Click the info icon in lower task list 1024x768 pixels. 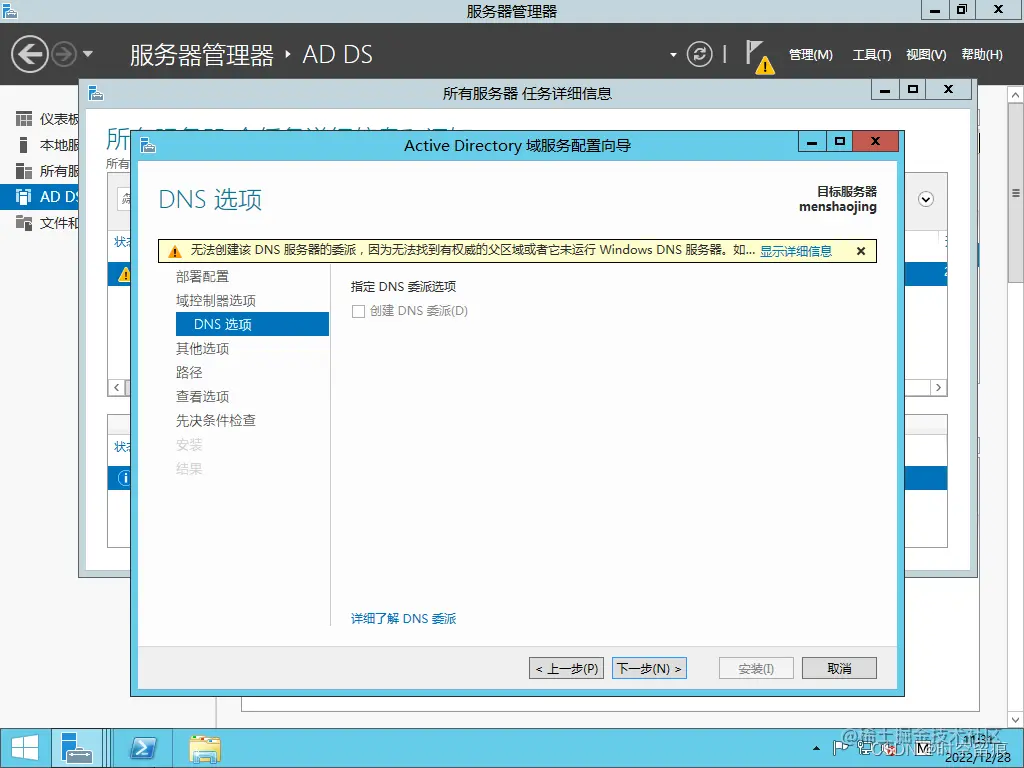(124, 478)
